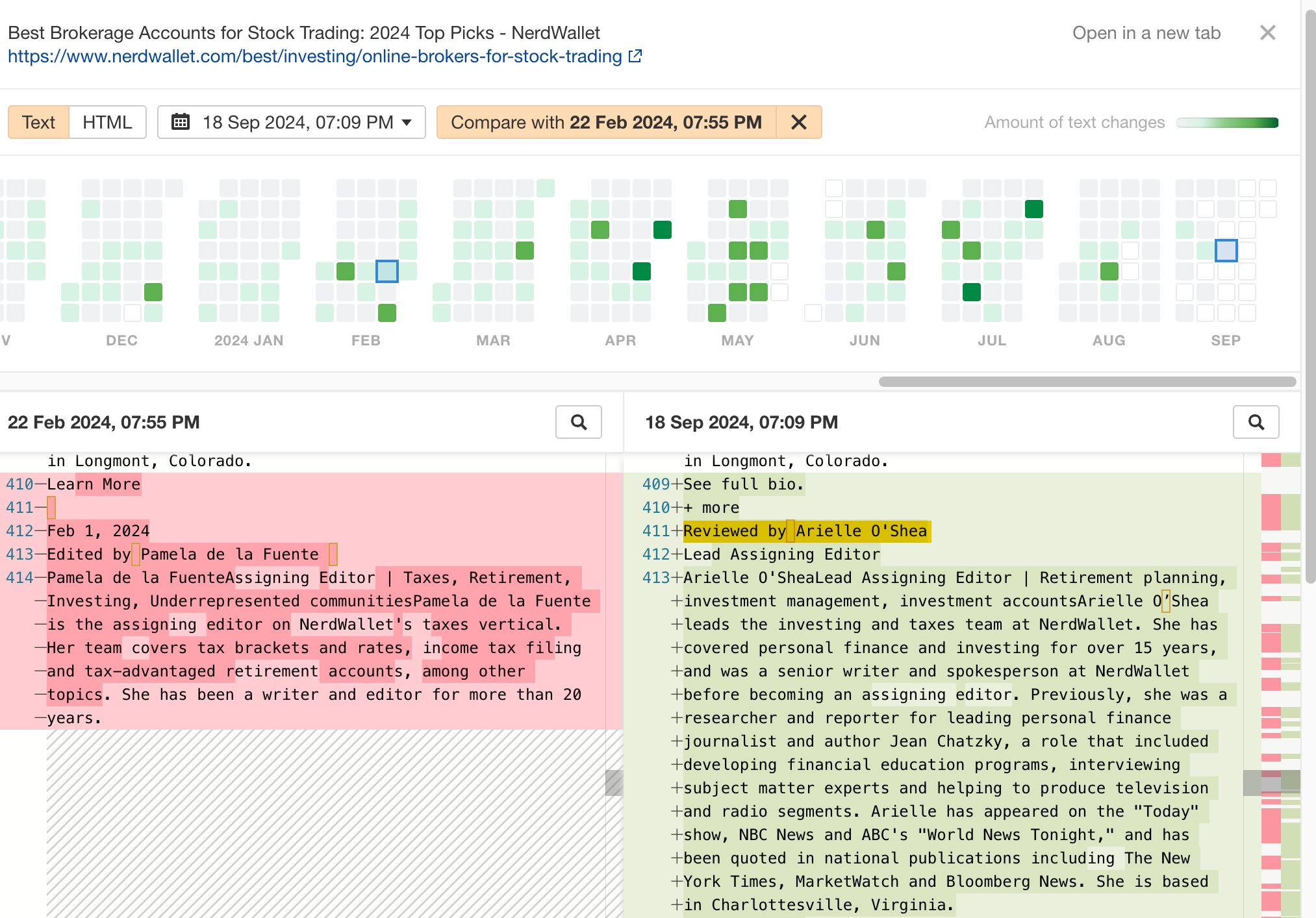Click the Compare with 22 Feb 2024 button
1316x918 pixels.
[606, 122]
